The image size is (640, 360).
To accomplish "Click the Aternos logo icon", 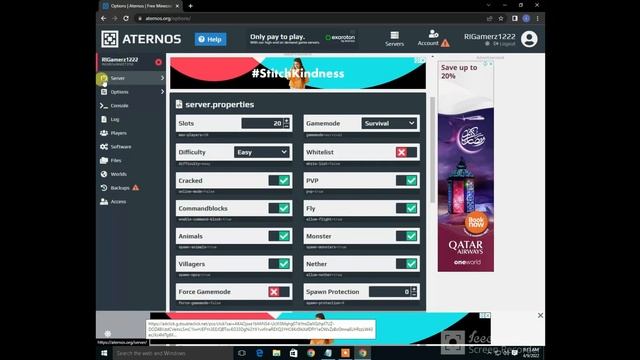I will tap(110, 39).
